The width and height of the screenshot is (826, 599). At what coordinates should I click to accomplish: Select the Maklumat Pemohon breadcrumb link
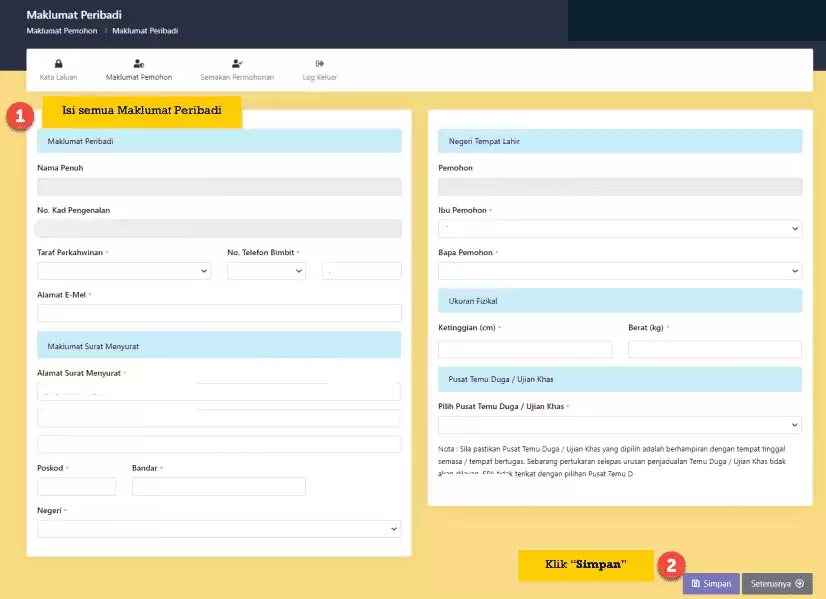coord(61,31)
